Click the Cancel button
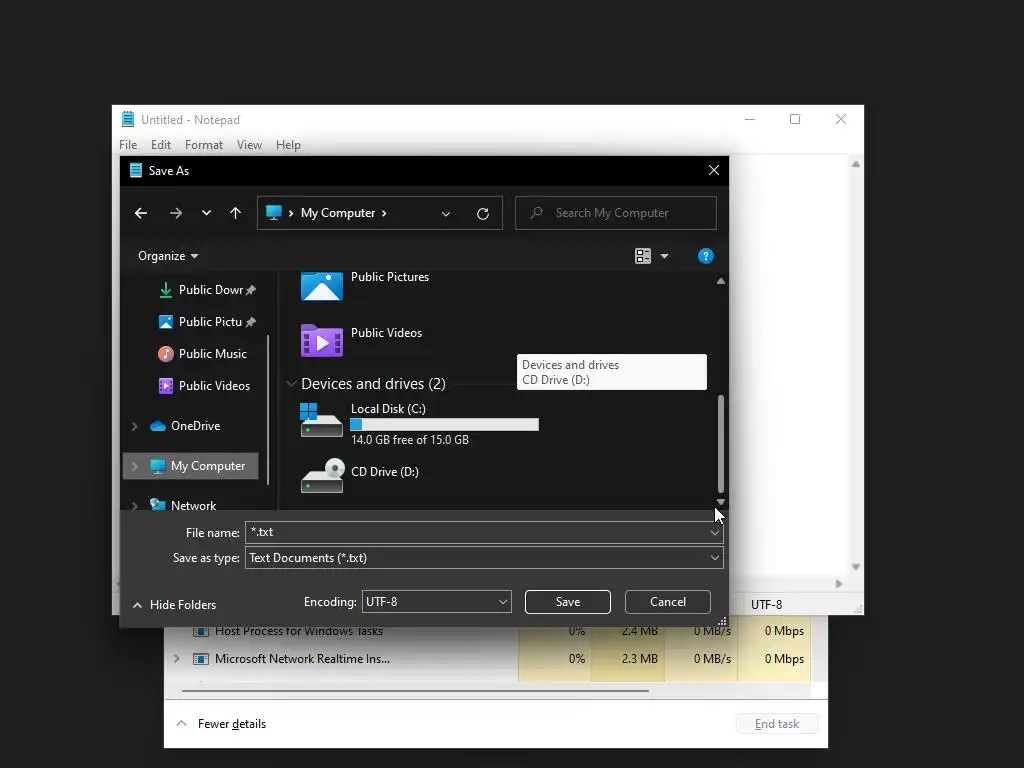 [667, 601]
